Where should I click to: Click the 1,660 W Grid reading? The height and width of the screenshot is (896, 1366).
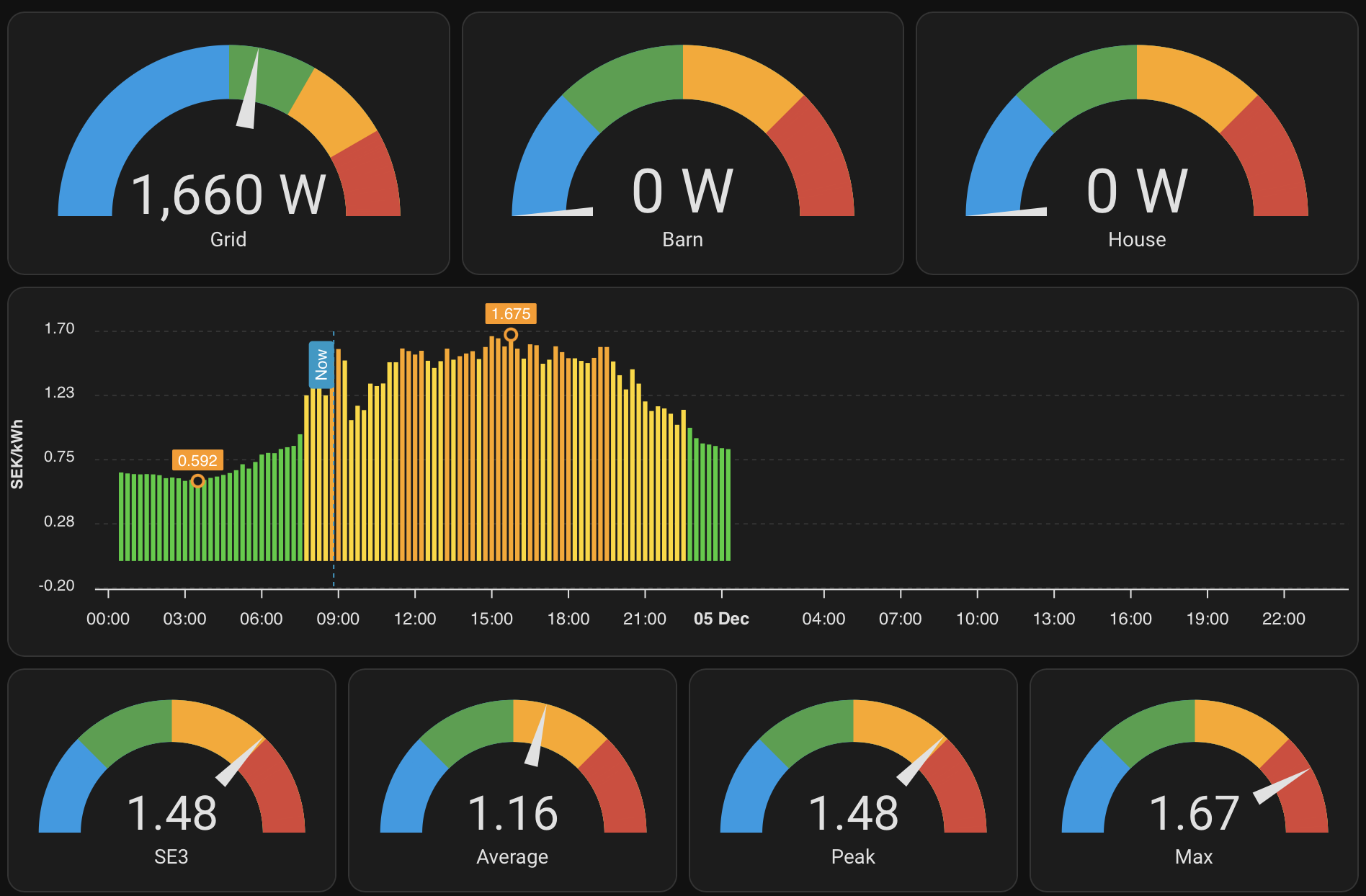point(228,194)
